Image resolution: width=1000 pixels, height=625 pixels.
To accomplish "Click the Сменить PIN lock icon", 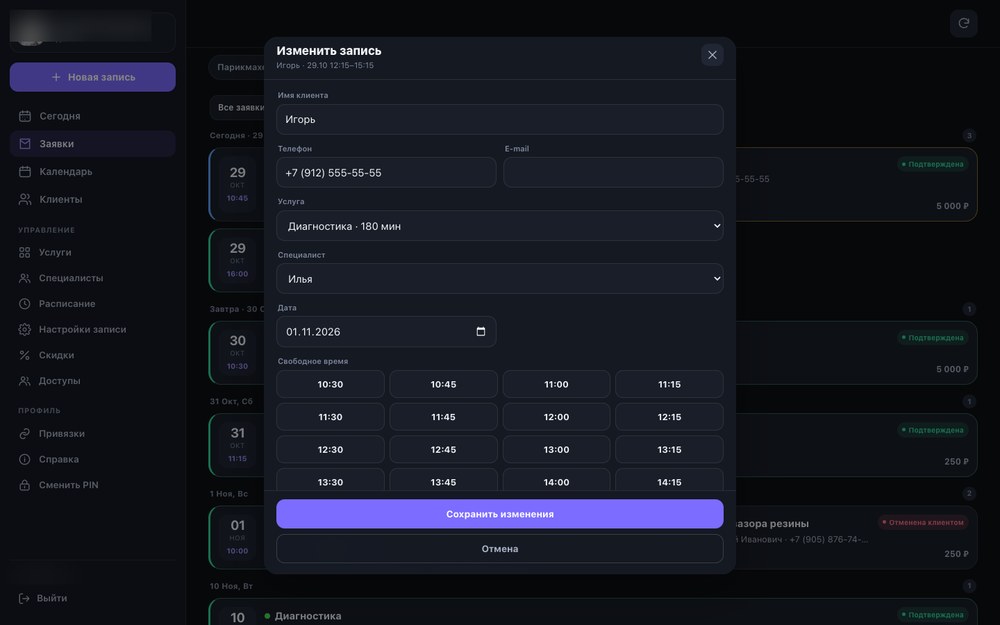I will coord(24,485).
